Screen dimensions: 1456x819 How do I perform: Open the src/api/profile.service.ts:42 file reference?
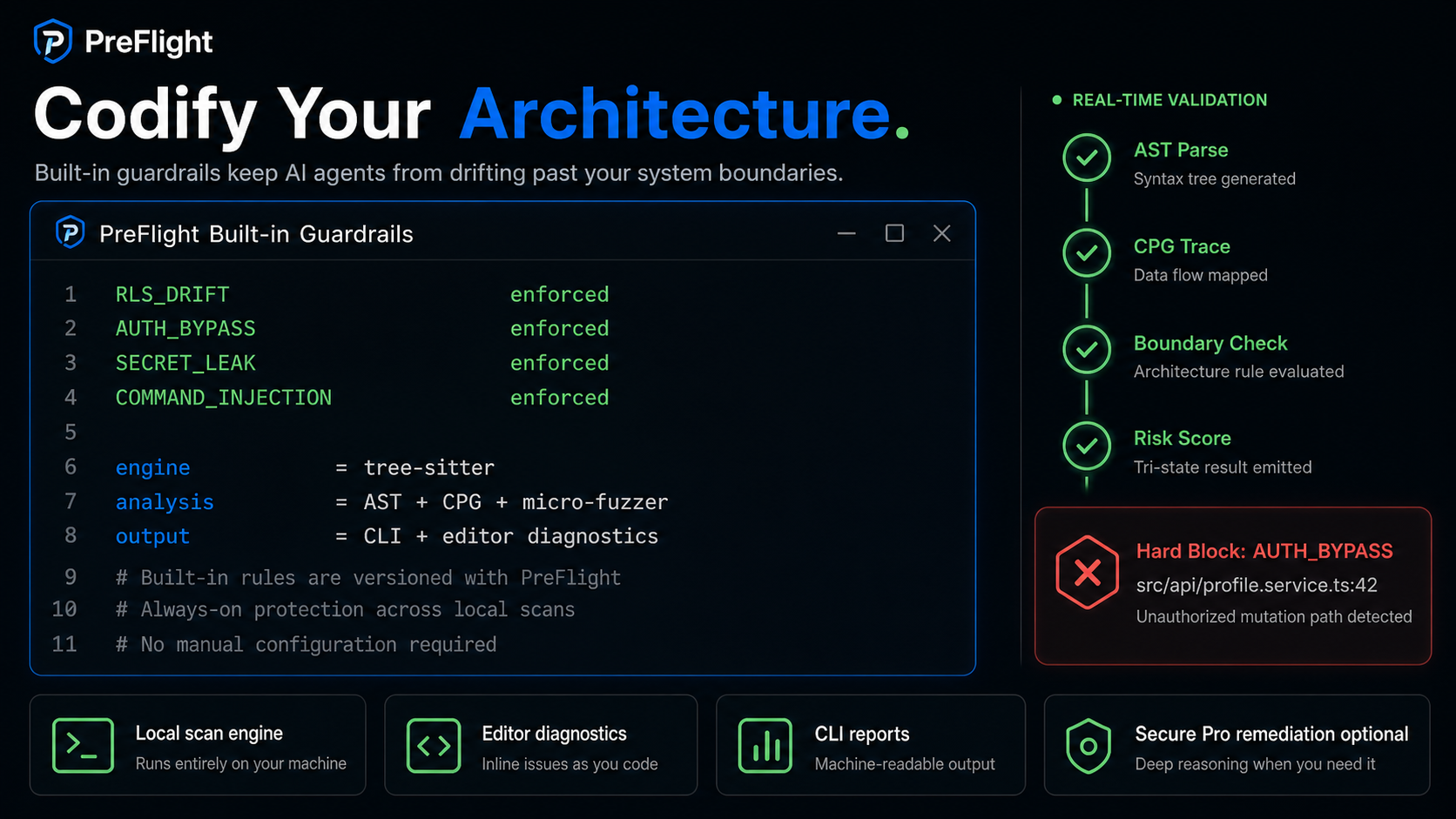pos(1257,585)
